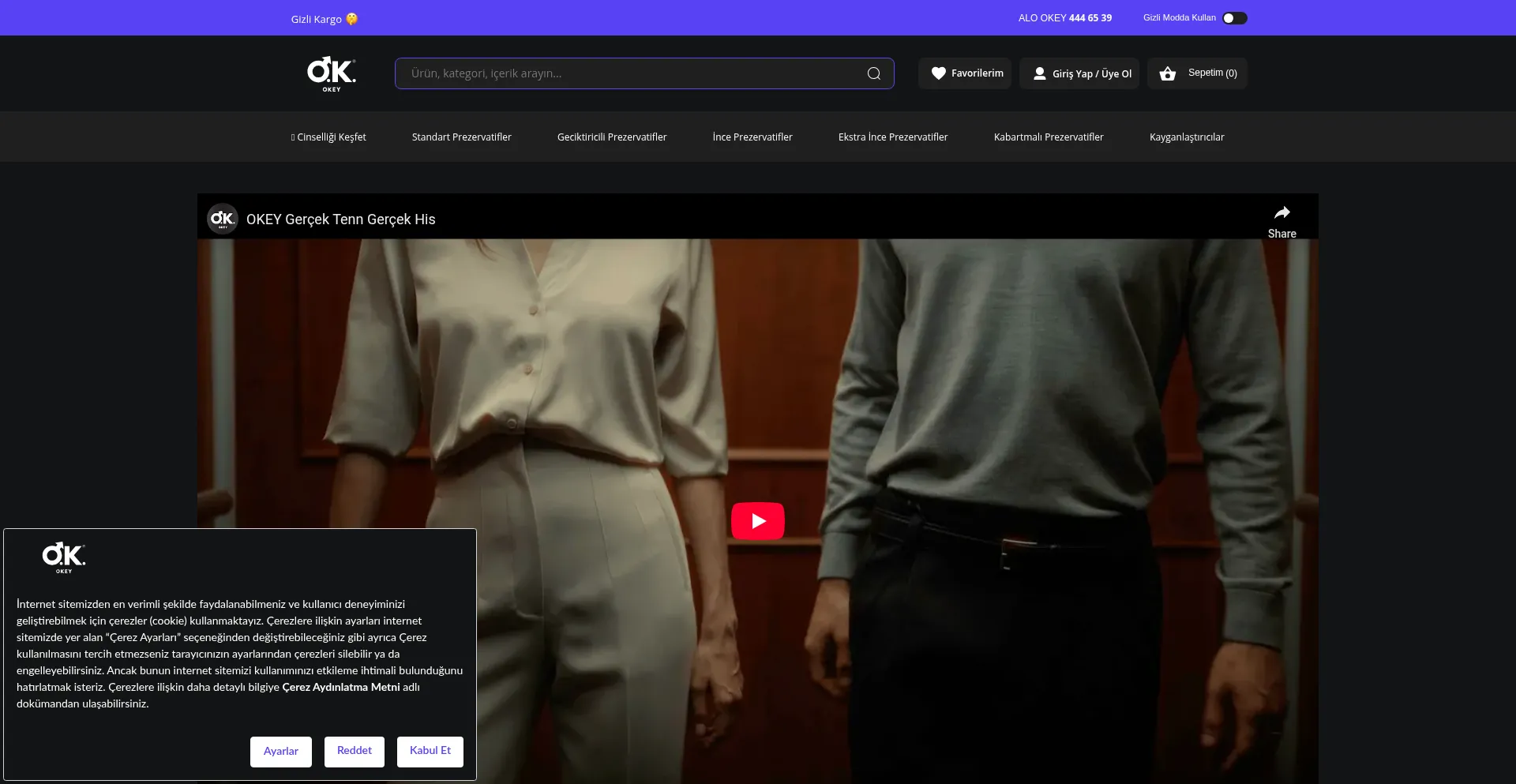
Task: Select İnce Prezervatifler menu item
Action: coord(752,137)
